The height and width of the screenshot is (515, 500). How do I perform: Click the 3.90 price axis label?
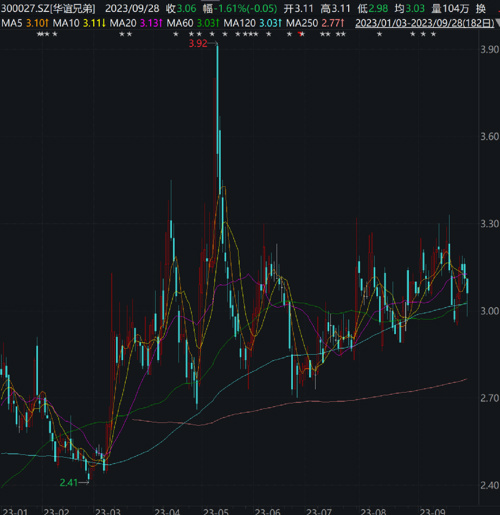click(490, 49)
